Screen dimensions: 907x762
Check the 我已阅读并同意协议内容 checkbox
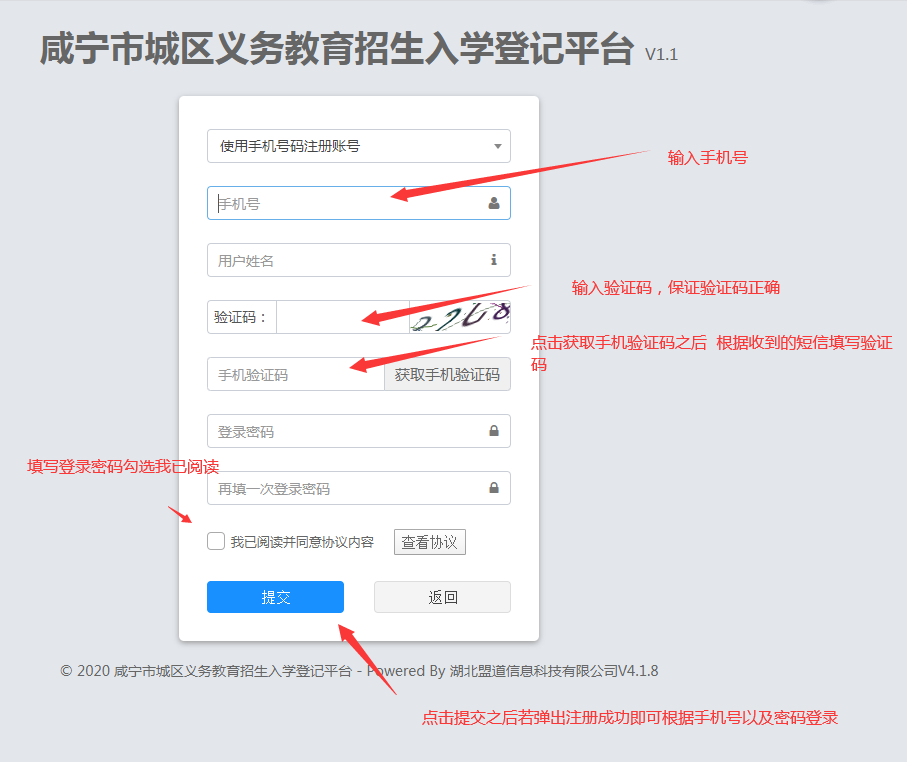pyautogui.click(x=216, y=542)
